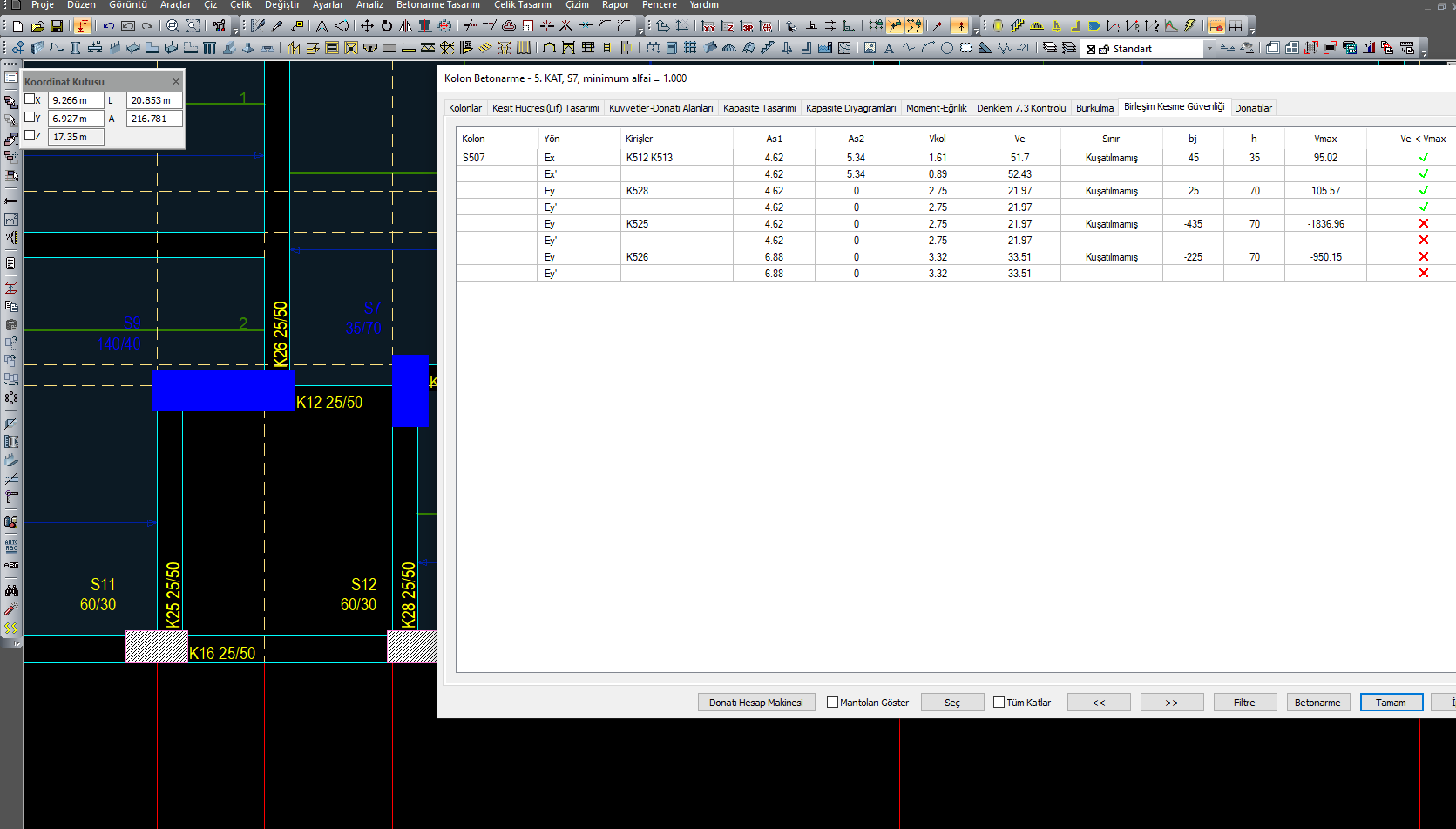Viewport: 1456px width, 829px height.
Task: Open the Moment-Eğrilik tab
Action: point(936,108)
